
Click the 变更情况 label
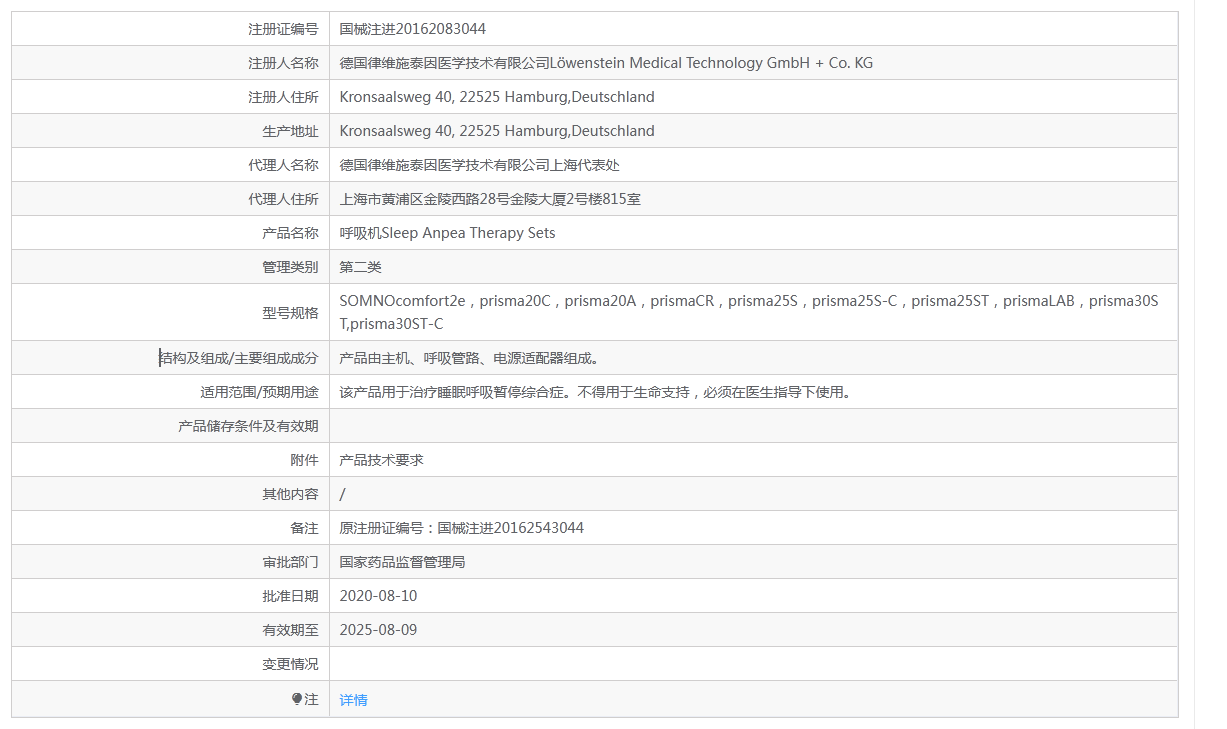(x=290, y=664)
